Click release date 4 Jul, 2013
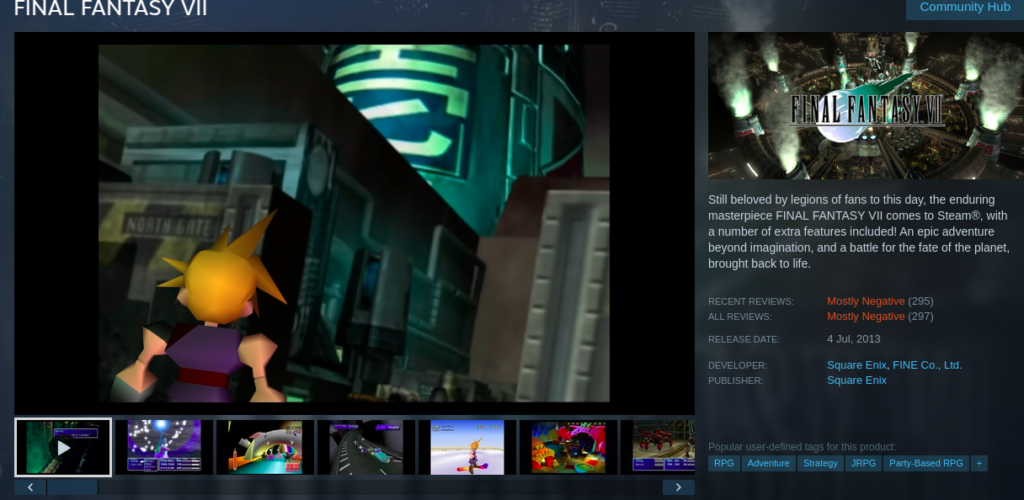 (x=854, y=339)
